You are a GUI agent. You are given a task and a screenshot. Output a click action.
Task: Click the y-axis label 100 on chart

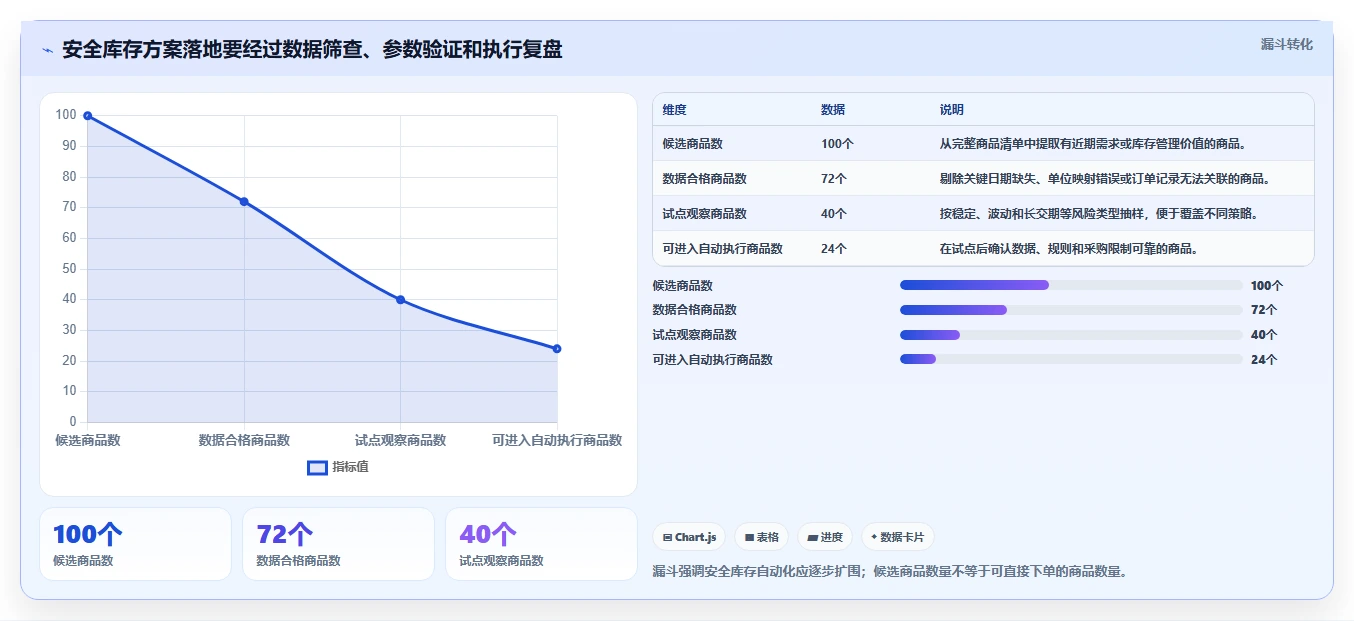66,115
